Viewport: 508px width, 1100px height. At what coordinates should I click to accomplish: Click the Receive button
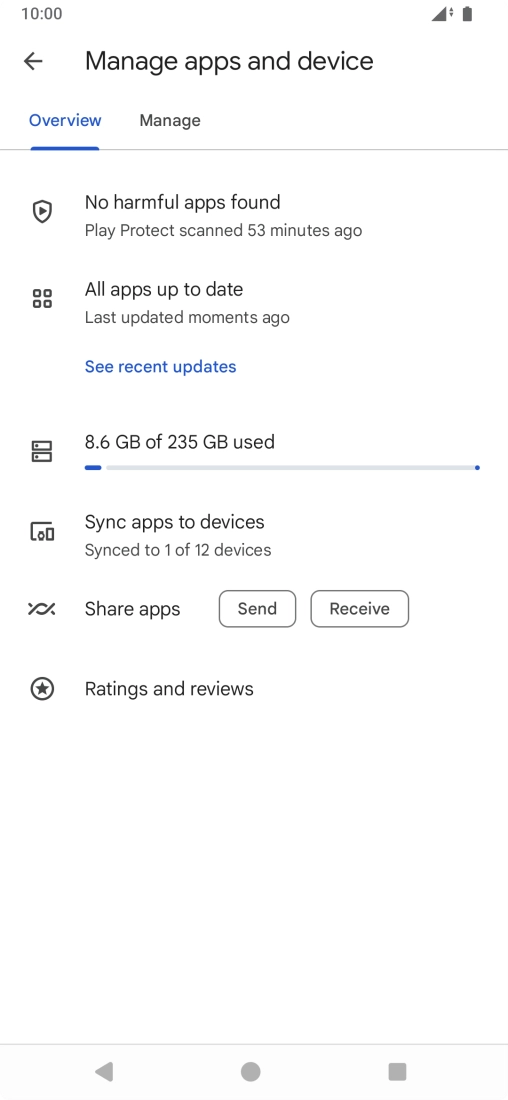[x=360, y=609]
